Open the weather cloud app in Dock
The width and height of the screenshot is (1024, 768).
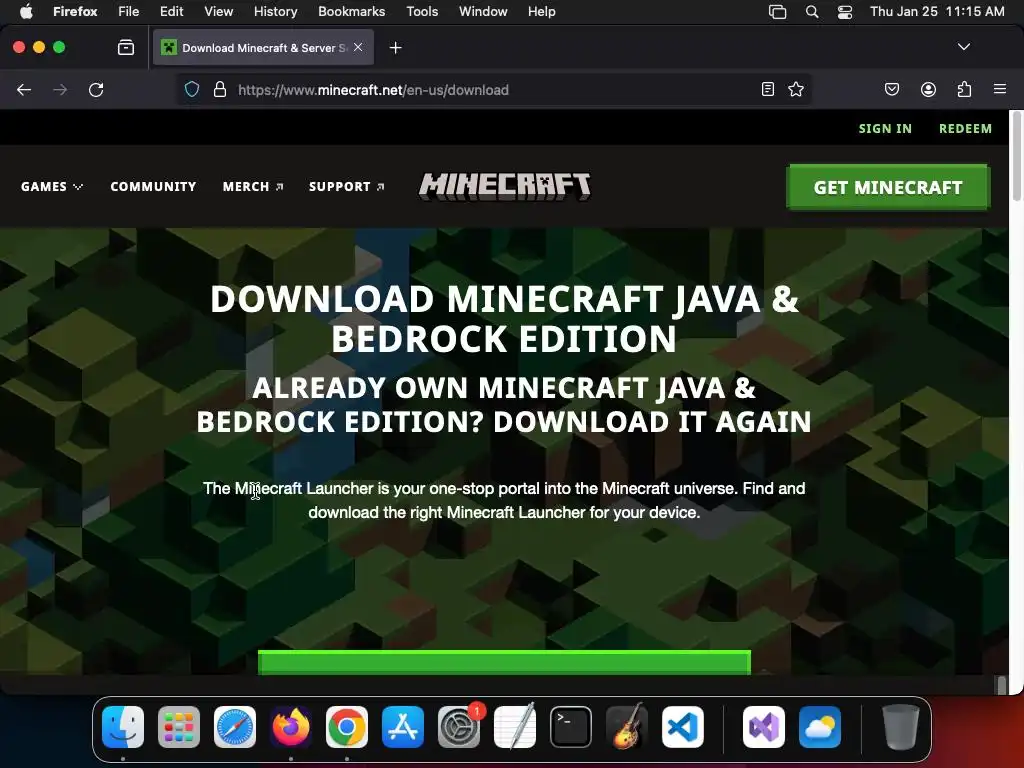coord(820,727)
